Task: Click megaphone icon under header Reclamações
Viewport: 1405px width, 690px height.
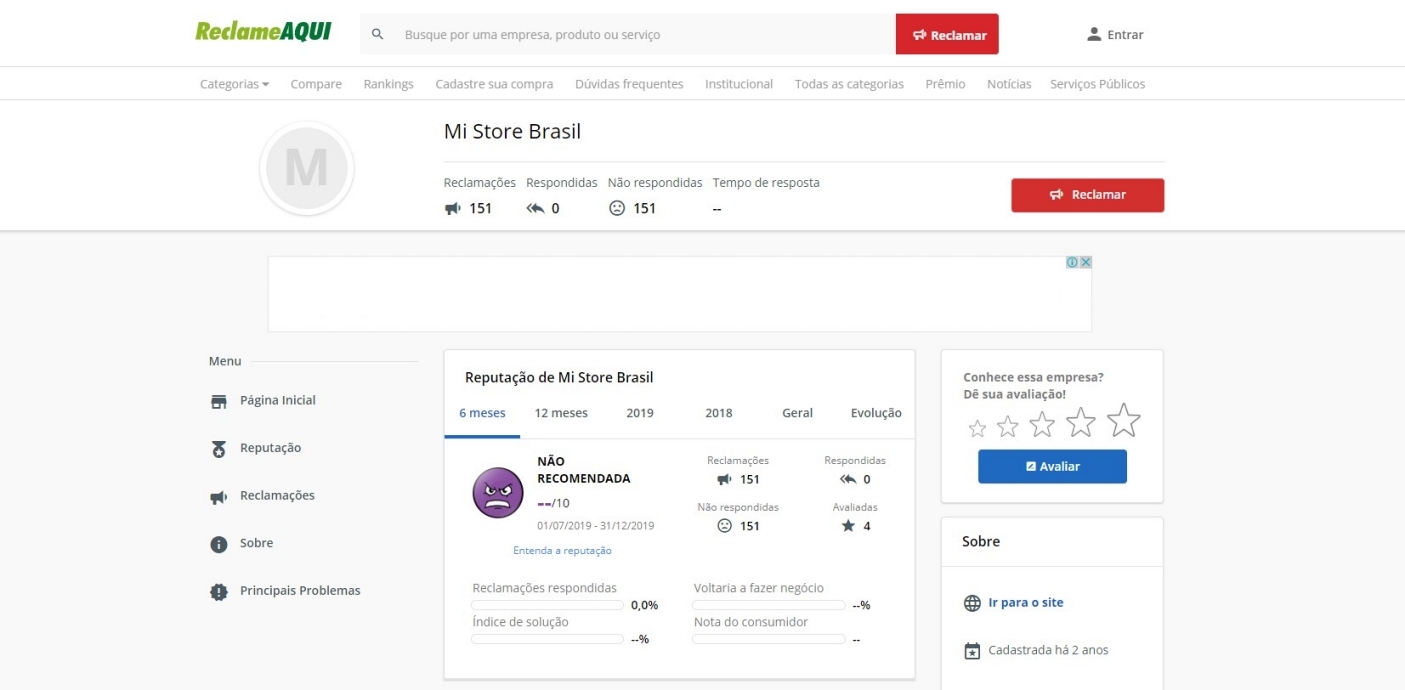Action: pyautogui.click(x=453, y=208)
